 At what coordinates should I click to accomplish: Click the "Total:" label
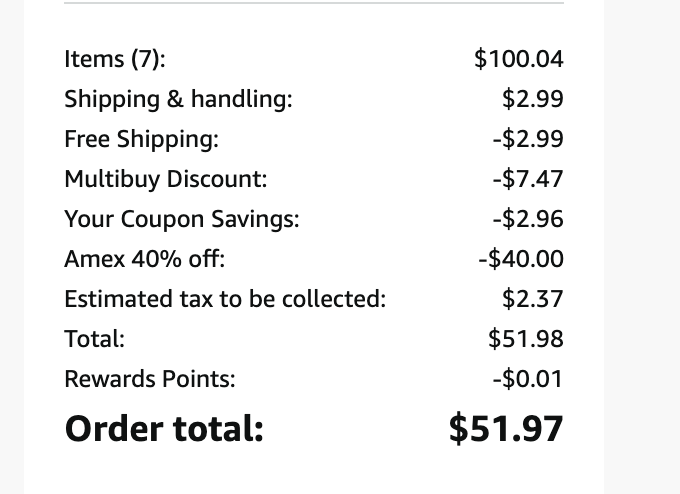coord(94,339)
